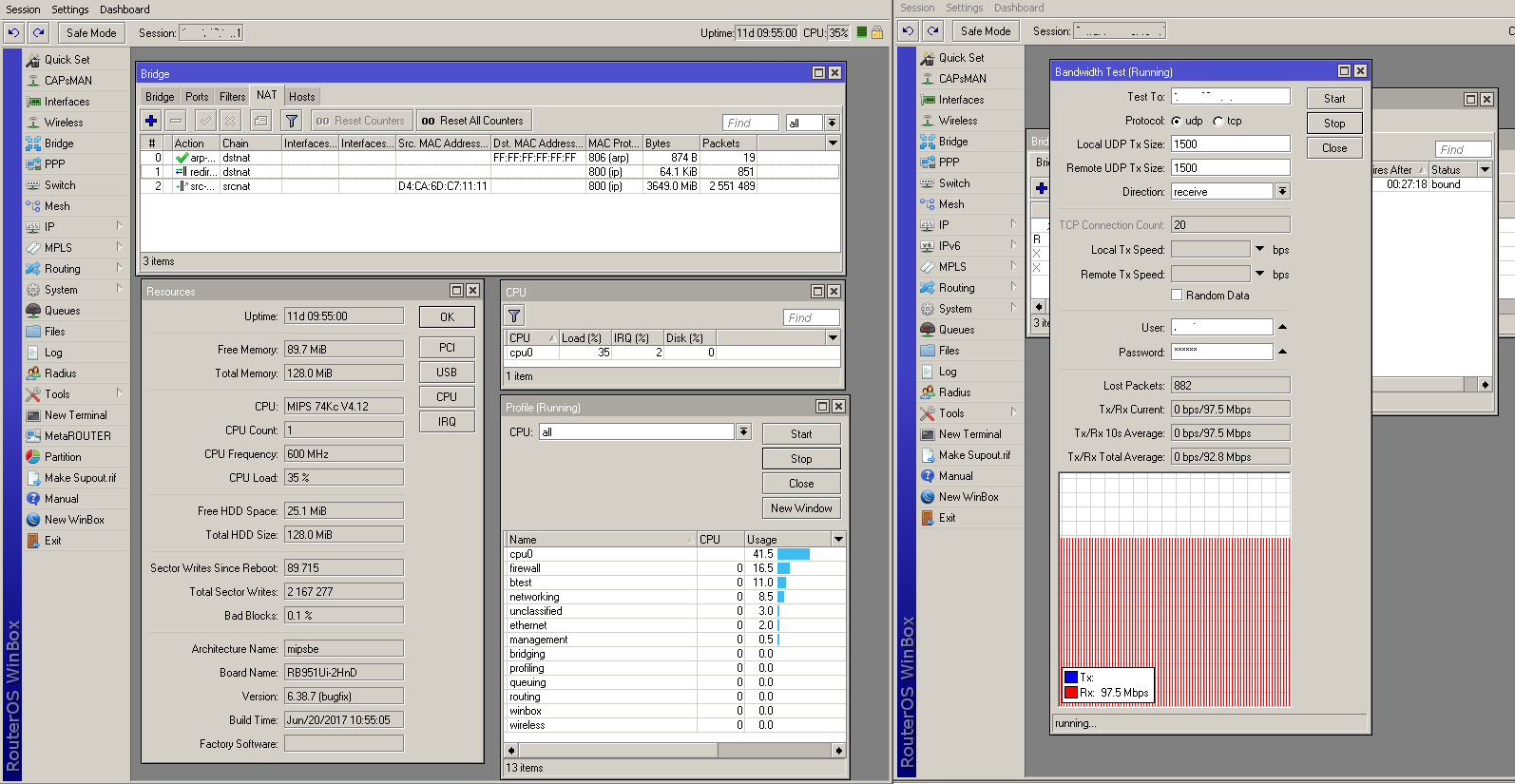Open the Settings menu in left WinBox
This screenshot has height=784, width=1515.
click(x=69, y=10)
